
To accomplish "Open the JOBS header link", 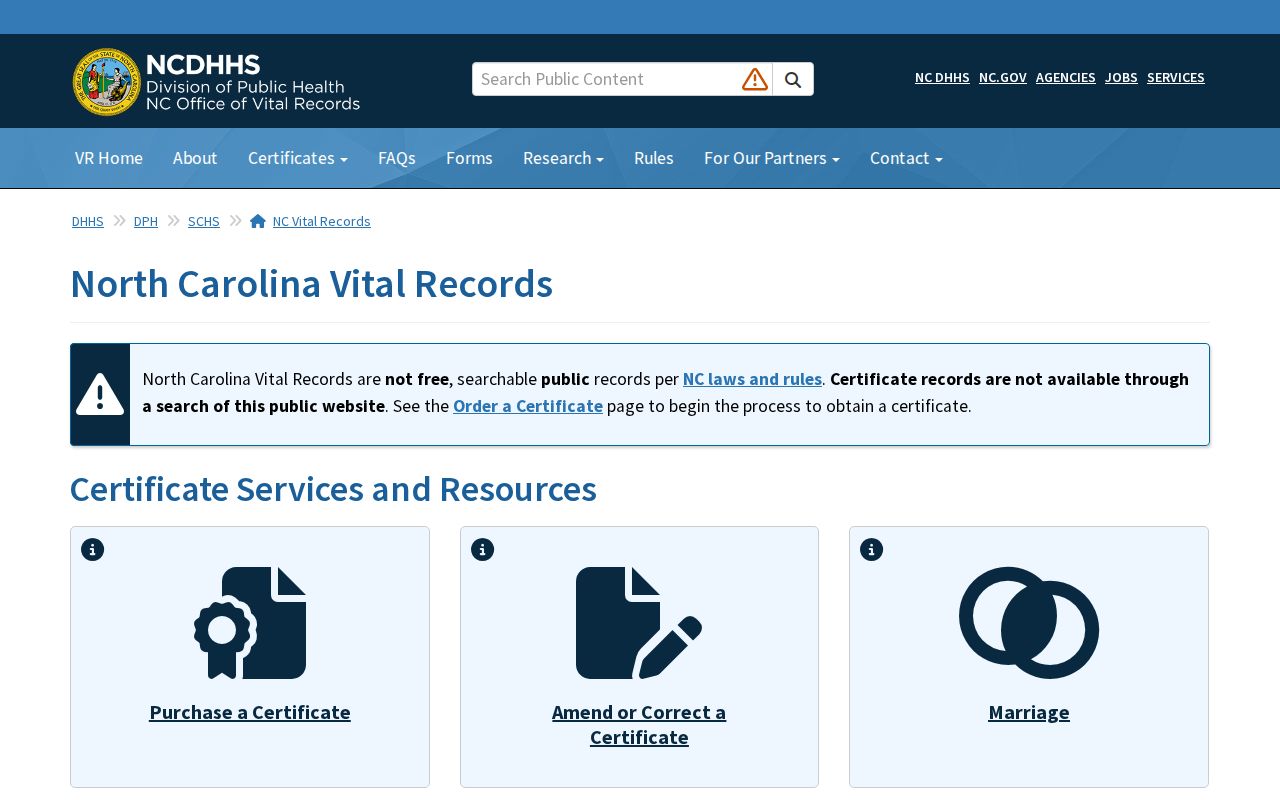I will 1121,78.
